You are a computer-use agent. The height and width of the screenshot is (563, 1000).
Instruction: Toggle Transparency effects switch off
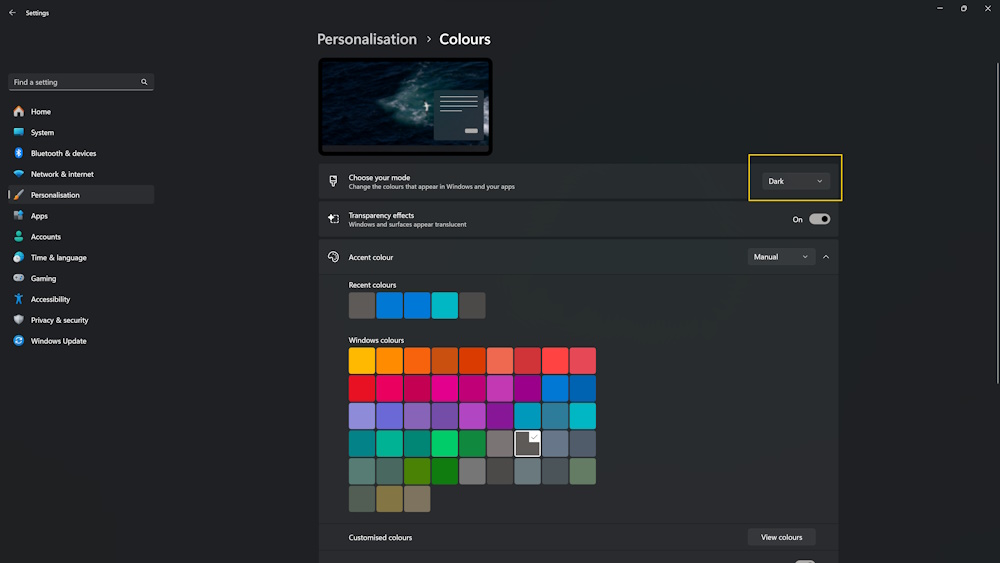tap(820, 219)
